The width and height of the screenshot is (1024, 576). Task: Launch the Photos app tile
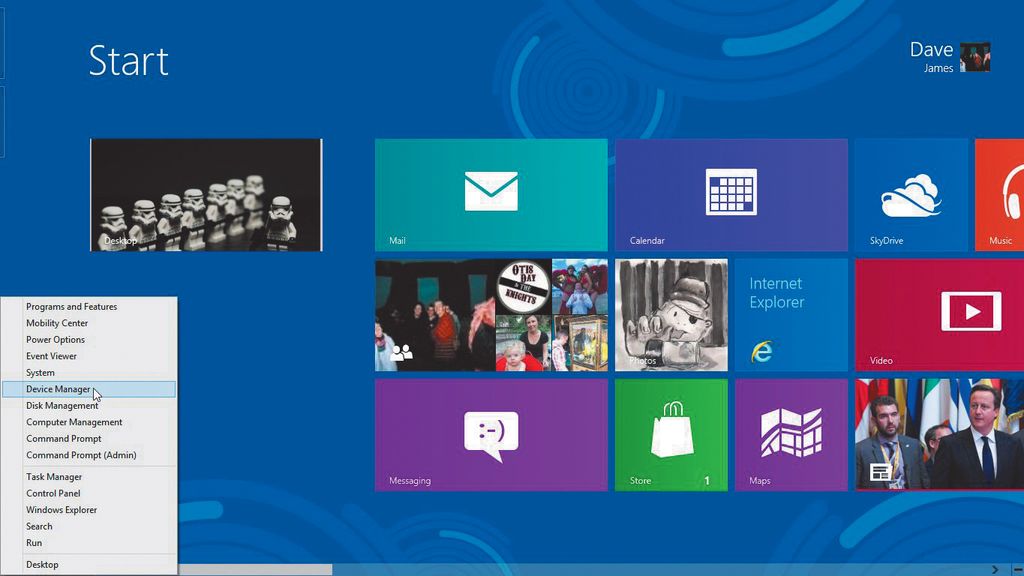[671, 314]
